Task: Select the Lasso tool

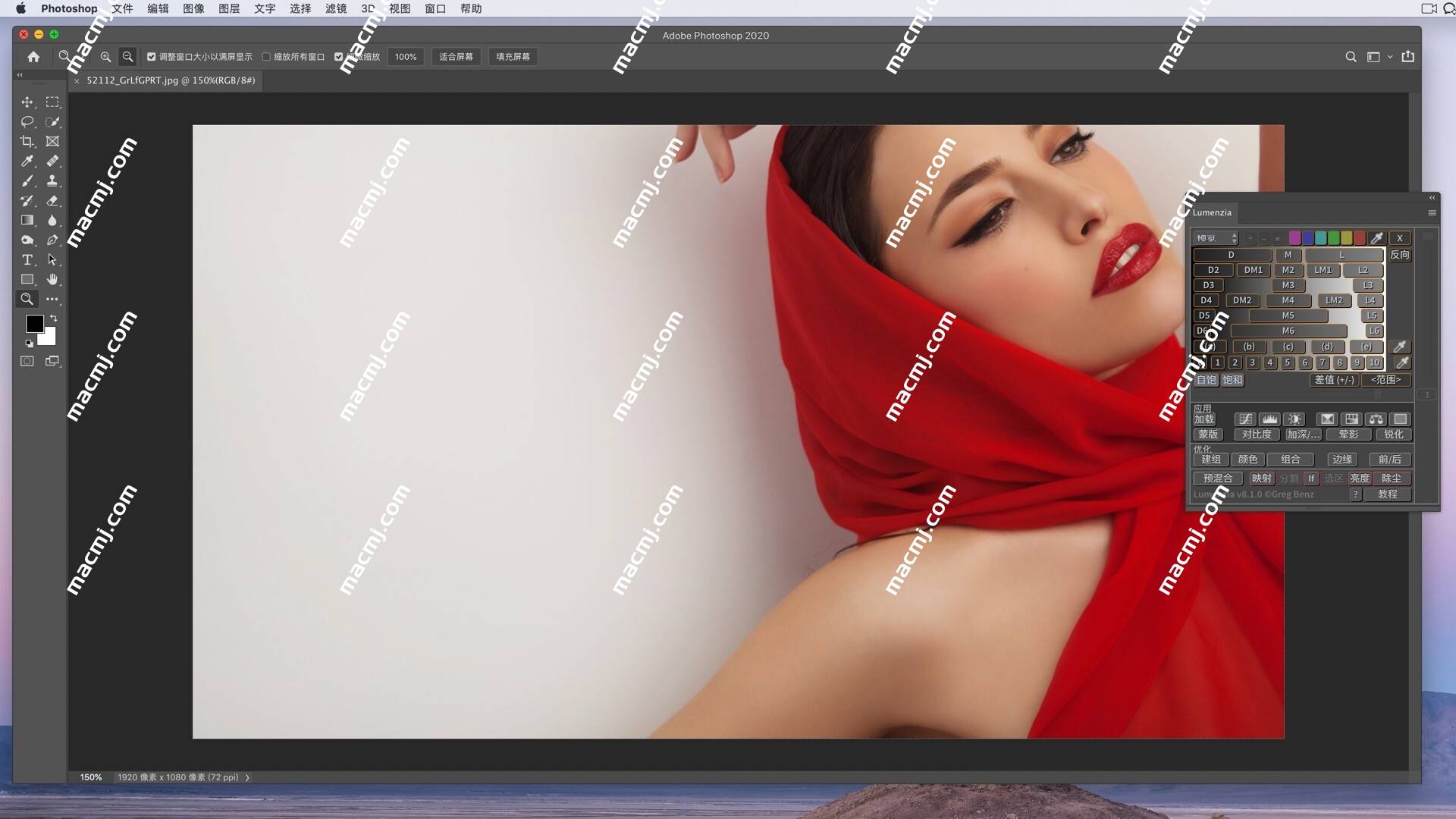Action: coord(27,122)
